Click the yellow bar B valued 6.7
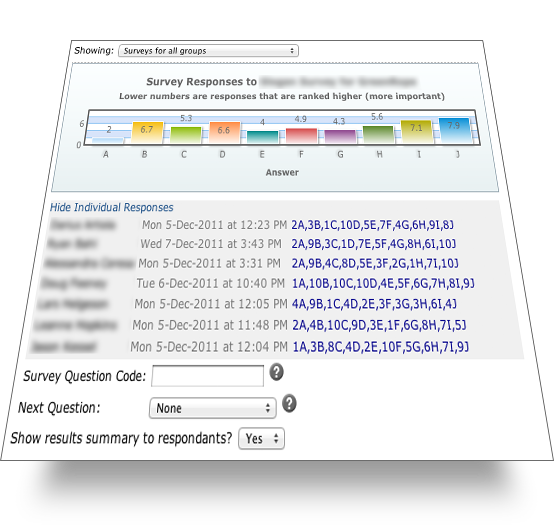Viewport: 556px width, 526px height. coord(147,132)
